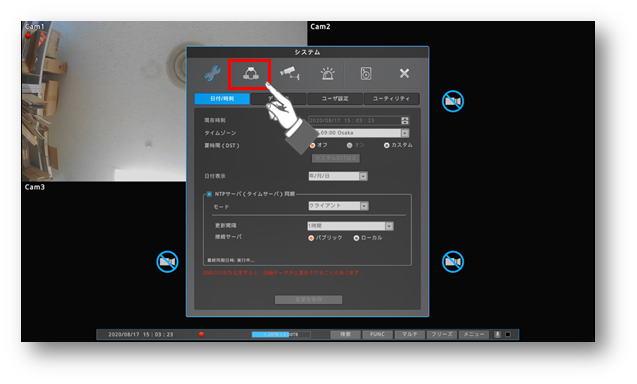Select the DST カスタム radio button

pyautogui.click(x=386, y=145)
